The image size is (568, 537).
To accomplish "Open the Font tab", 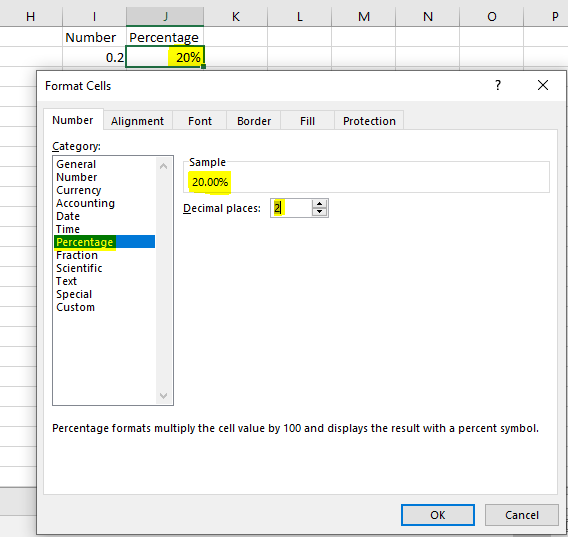I will click(200, 121).
